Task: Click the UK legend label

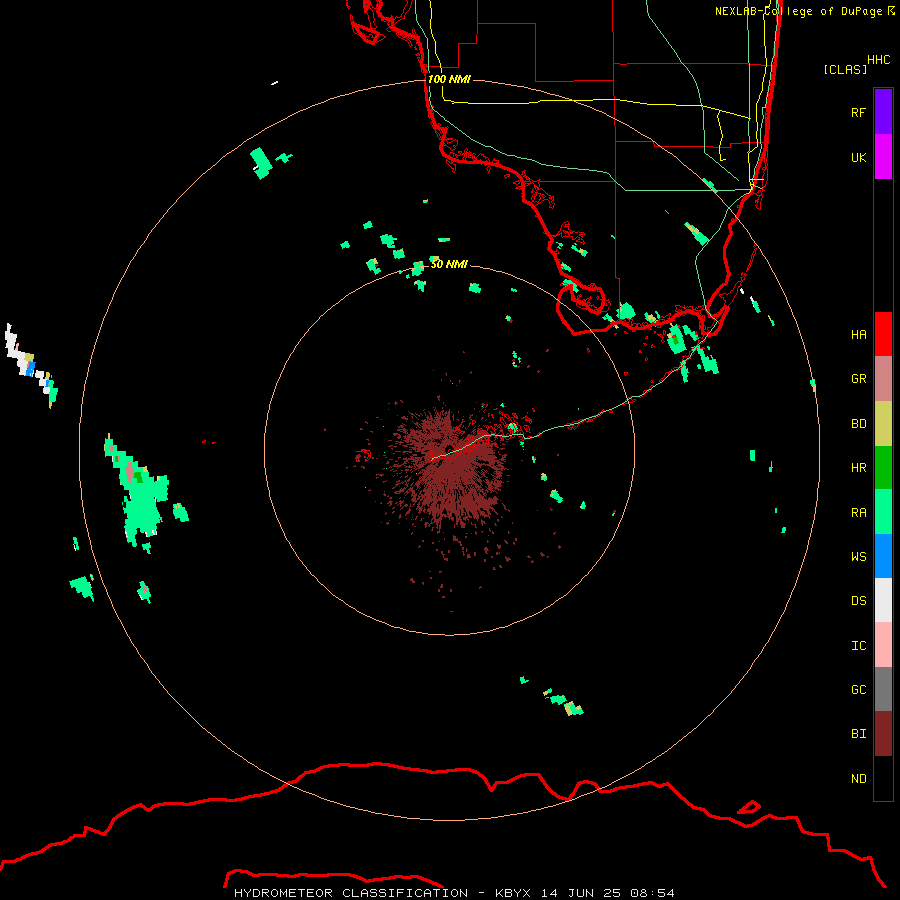Action: coord(858,157)
